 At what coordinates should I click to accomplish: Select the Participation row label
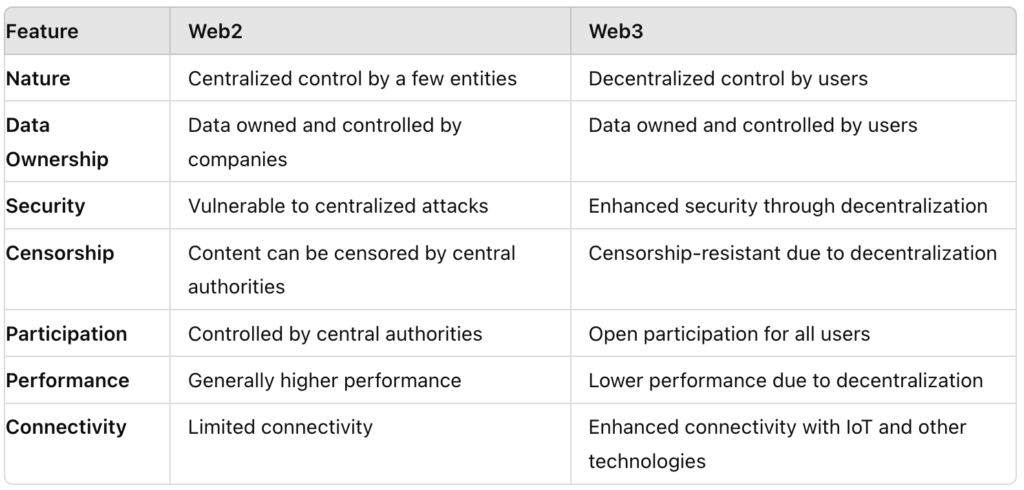(67, 333)
